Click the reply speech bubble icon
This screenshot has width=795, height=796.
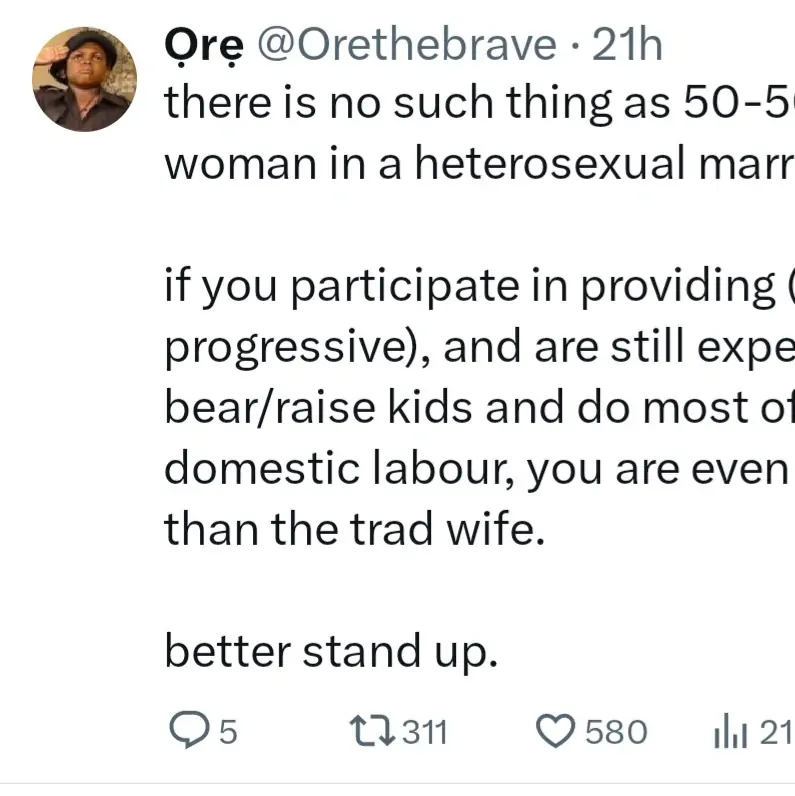(188, 733)
